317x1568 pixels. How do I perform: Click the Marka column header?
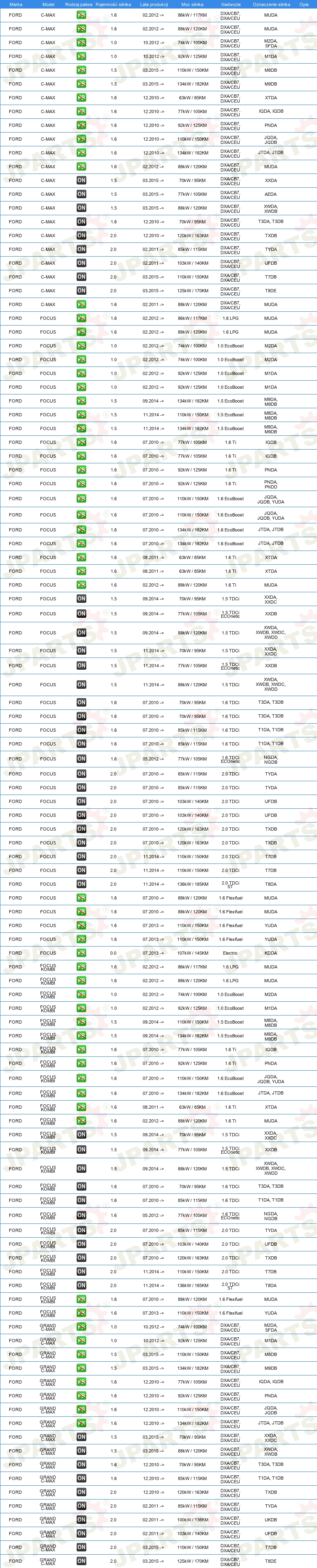click(16, 4)
